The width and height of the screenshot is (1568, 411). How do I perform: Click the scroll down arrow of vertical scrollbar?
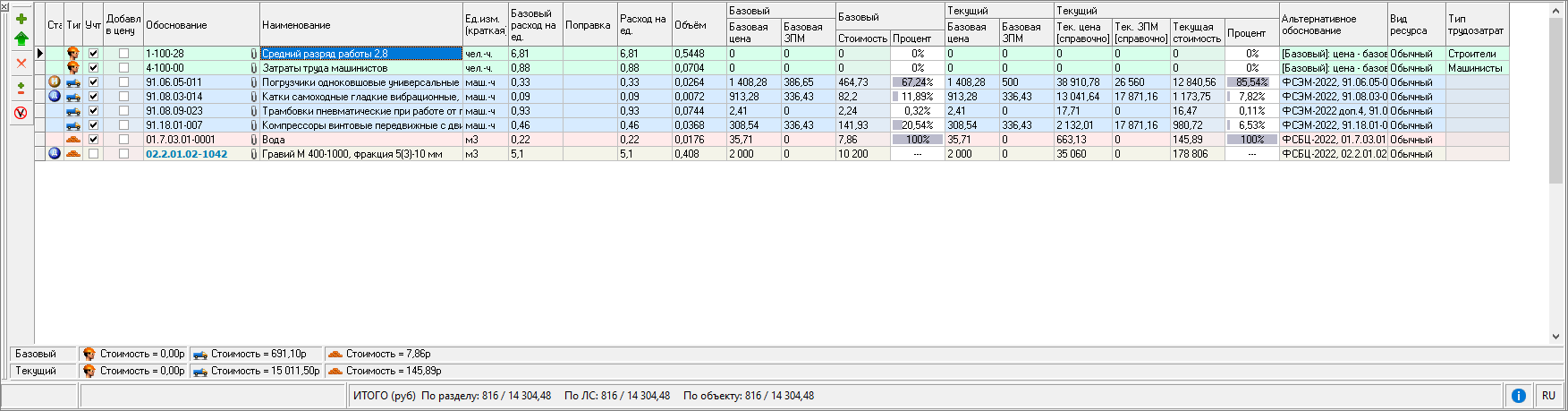coord(1555,337)
